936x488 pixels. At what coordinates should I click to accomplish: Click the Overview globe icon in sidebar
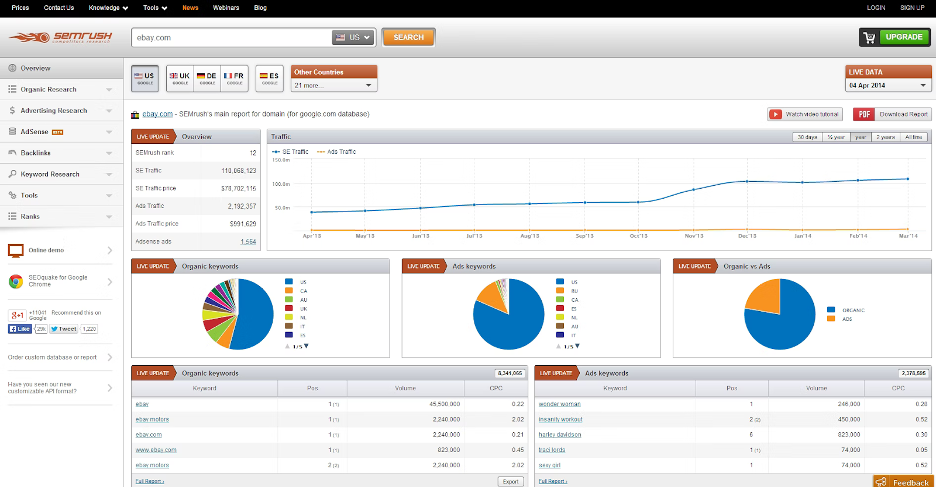[x=12, y=68]
